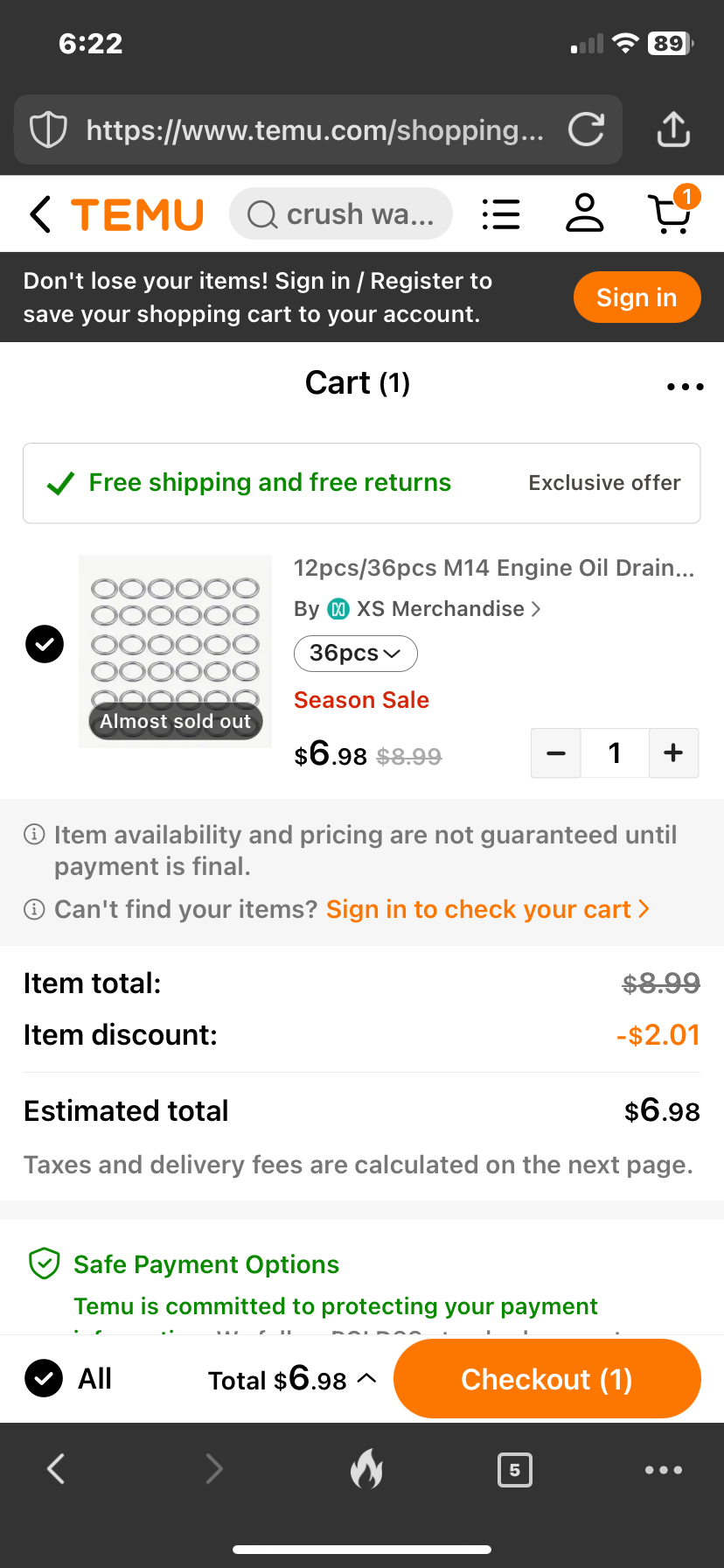The image size is (724, 1568).
Task: Tap the flame icon in browser toolbar
Action: [366, 1468]
